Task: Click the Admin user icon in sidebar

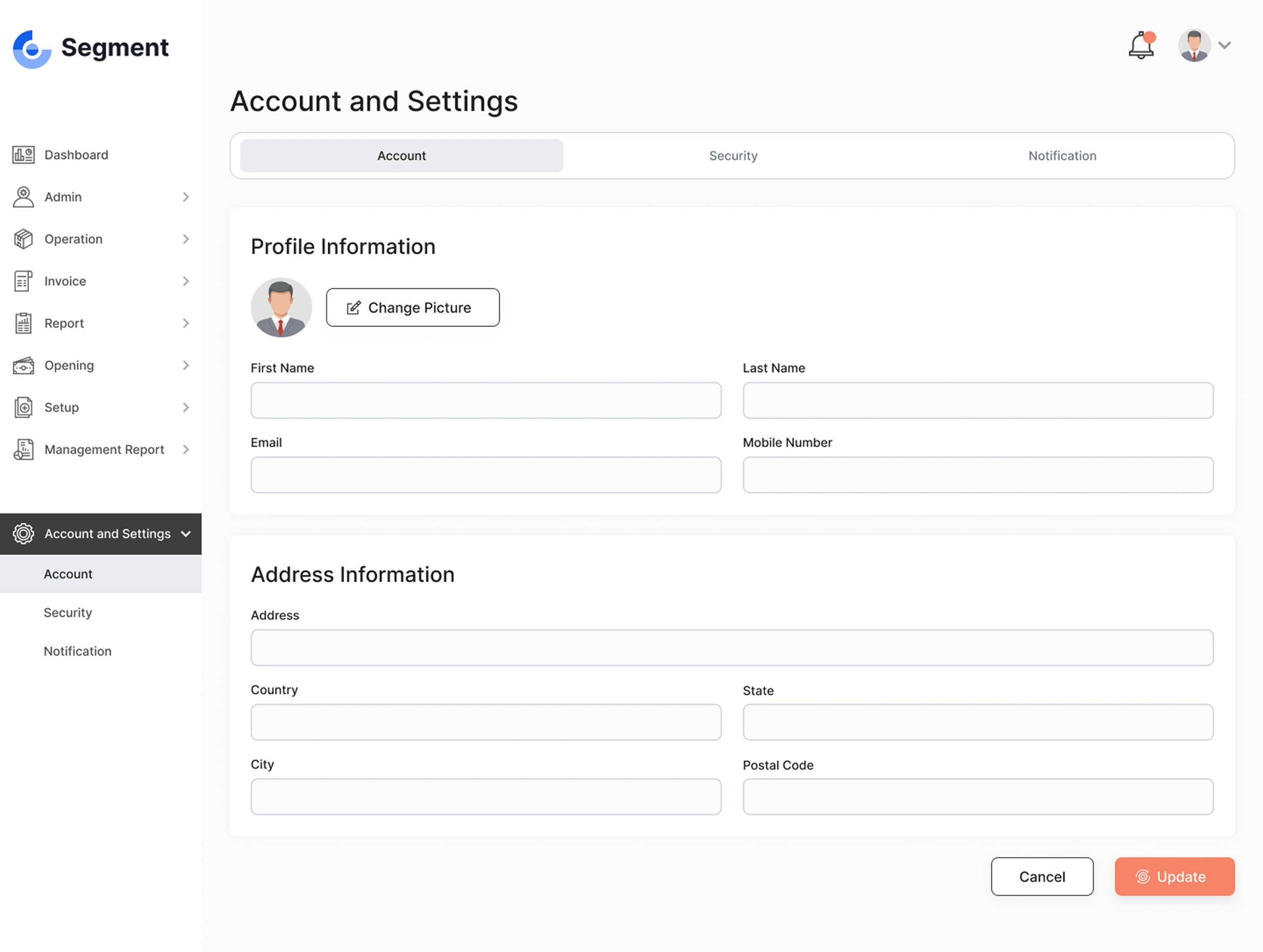Action: [23, 197]
